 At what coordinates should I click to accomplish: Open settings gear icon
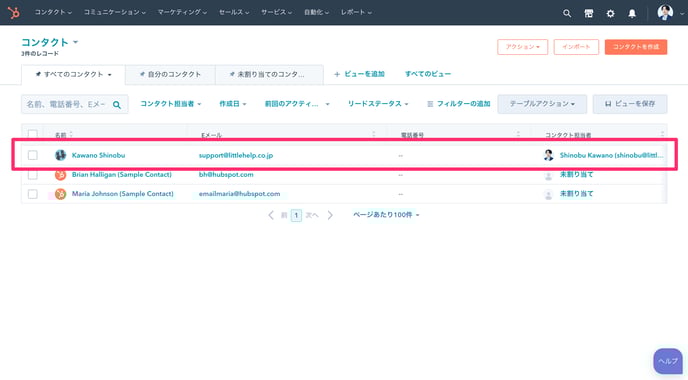pos(610,13)
